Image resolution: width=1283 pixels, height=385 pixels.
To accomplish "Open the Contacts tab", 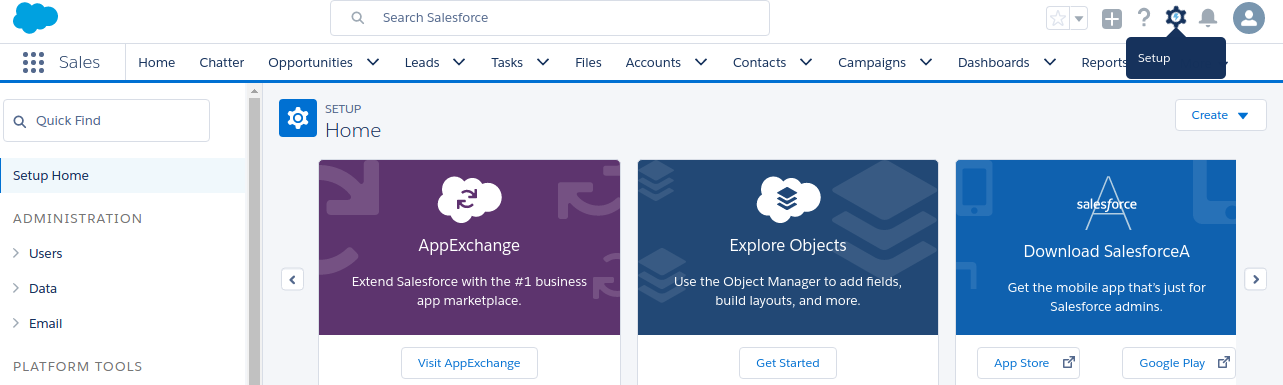I will tap(760, 62).
